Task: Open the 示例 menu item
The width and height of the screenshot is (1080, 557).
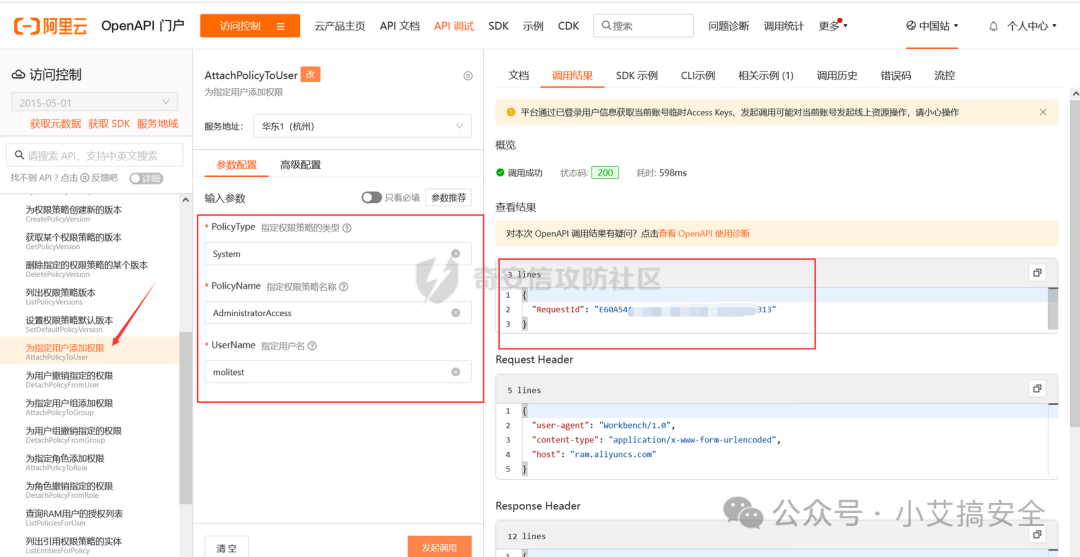Action: [533, 26]
